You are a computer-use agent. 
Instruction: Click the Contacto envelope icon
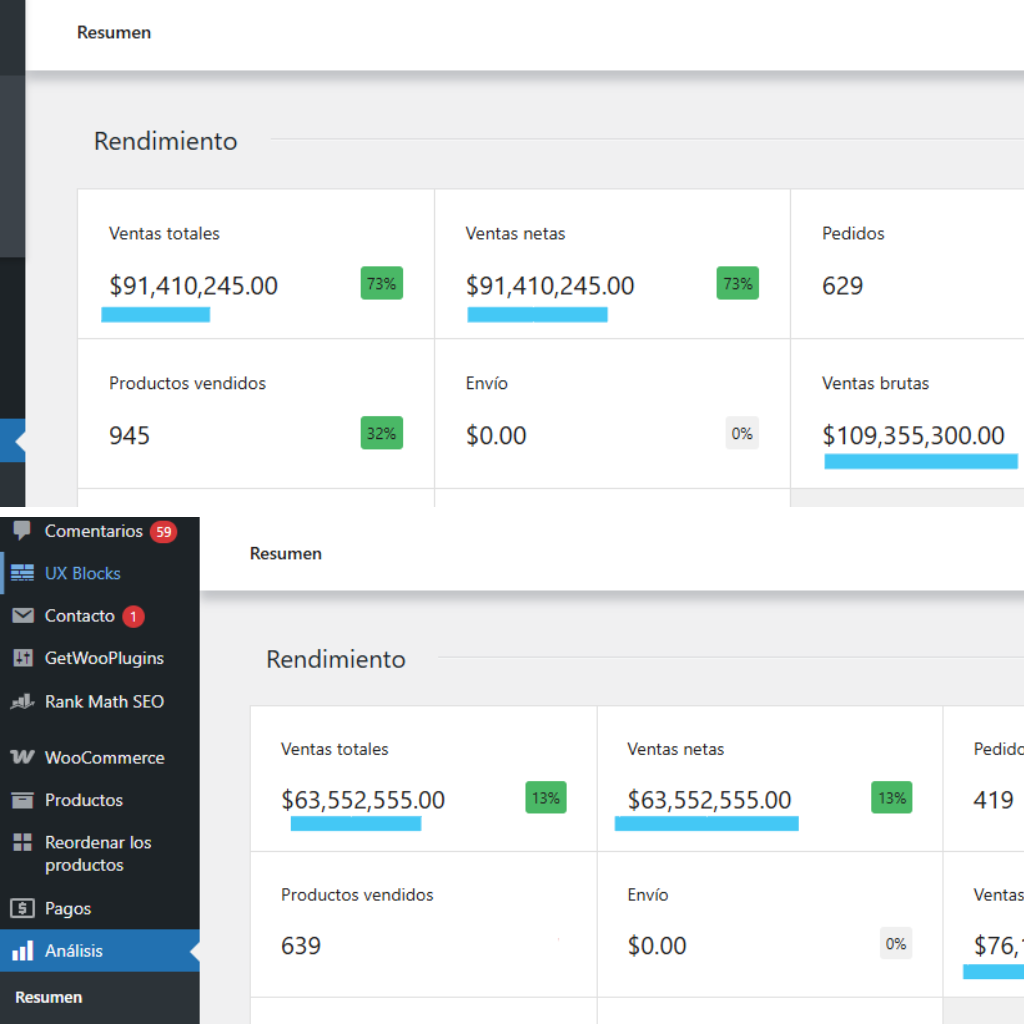pos(22,616)
